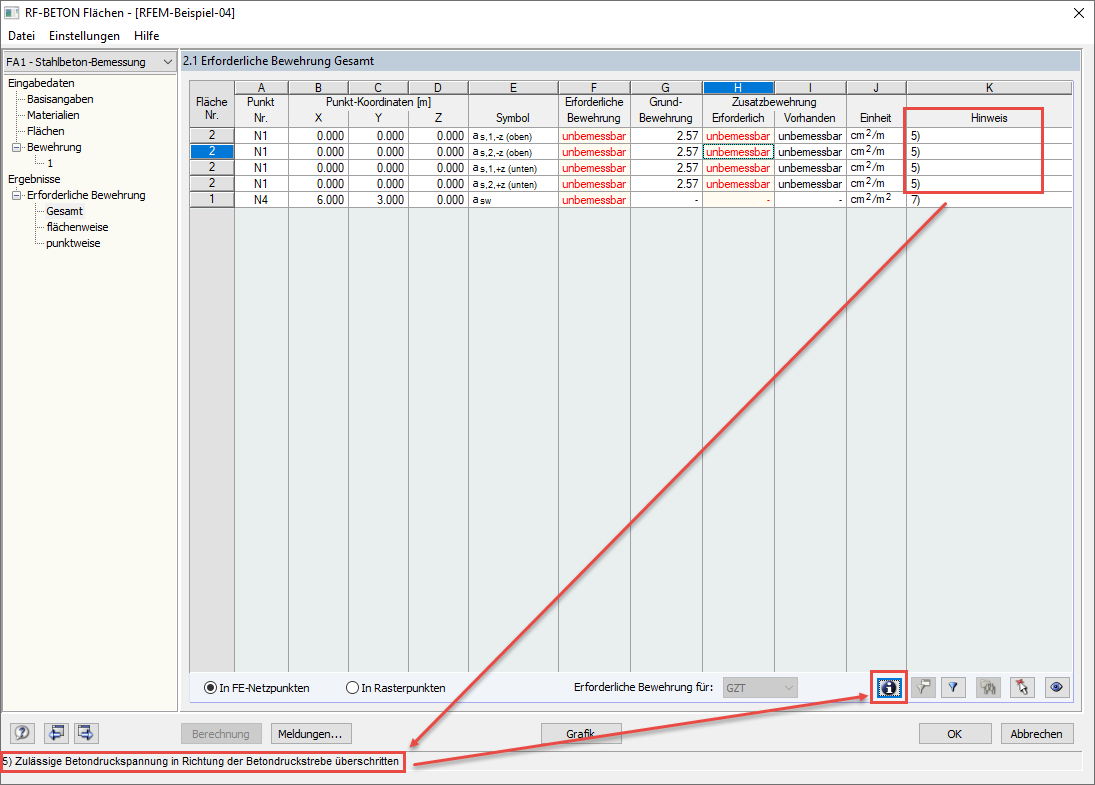1095x785 pixels.
Task: Confirm with the OK button
Action: point(955,734)
